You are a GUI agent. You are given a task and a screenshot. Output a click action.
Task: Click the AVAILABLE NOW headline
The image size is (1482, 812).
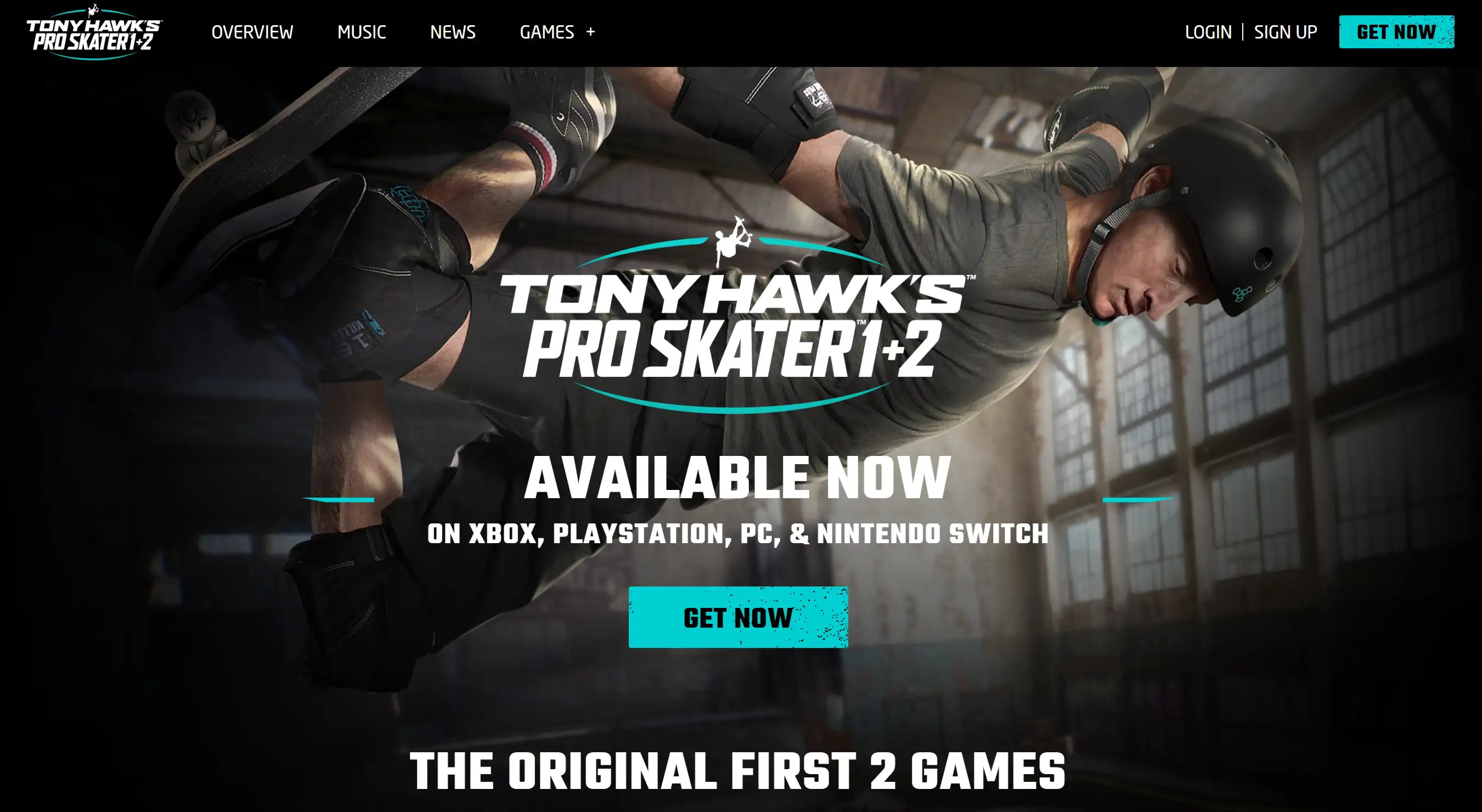pos(737,477)
